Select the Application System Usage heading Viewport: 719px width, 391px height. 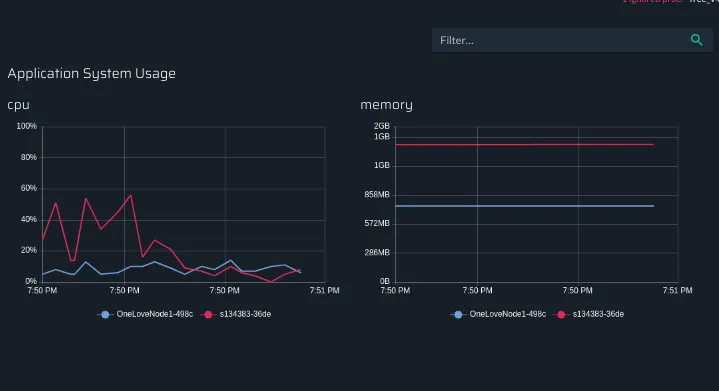click(92, 73)
